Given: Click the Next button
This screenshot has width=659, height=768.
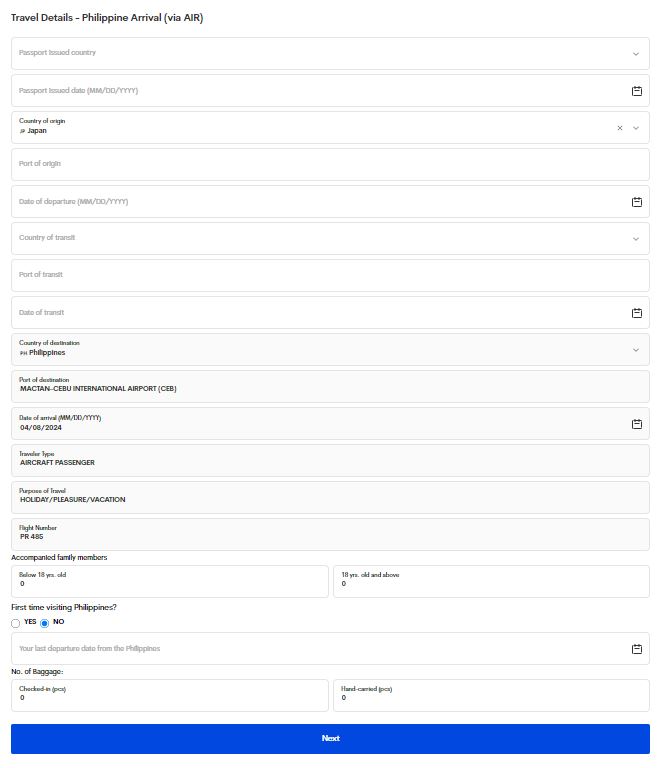Looking at the screenshot, I should (330, 738).
